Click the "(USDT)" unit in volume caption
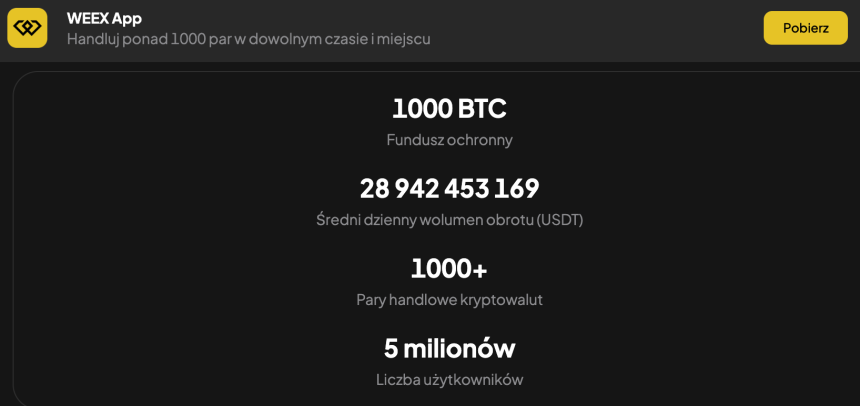 click(x=560, y=220)
